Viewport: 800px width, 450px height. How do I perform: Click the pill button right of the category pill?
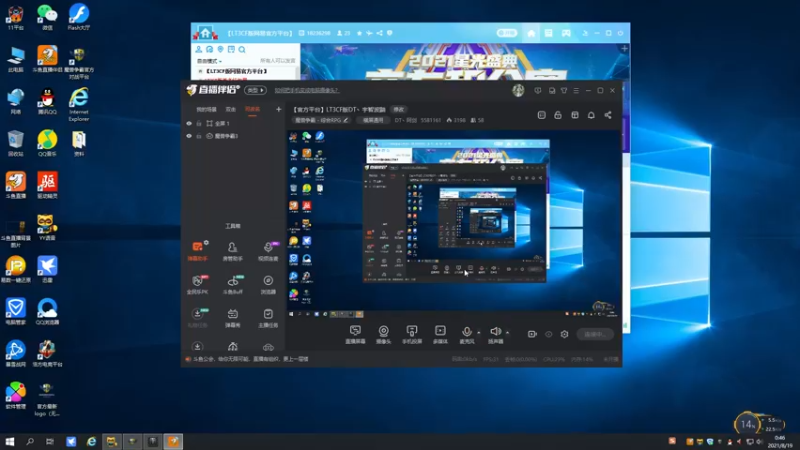(372, 120)
